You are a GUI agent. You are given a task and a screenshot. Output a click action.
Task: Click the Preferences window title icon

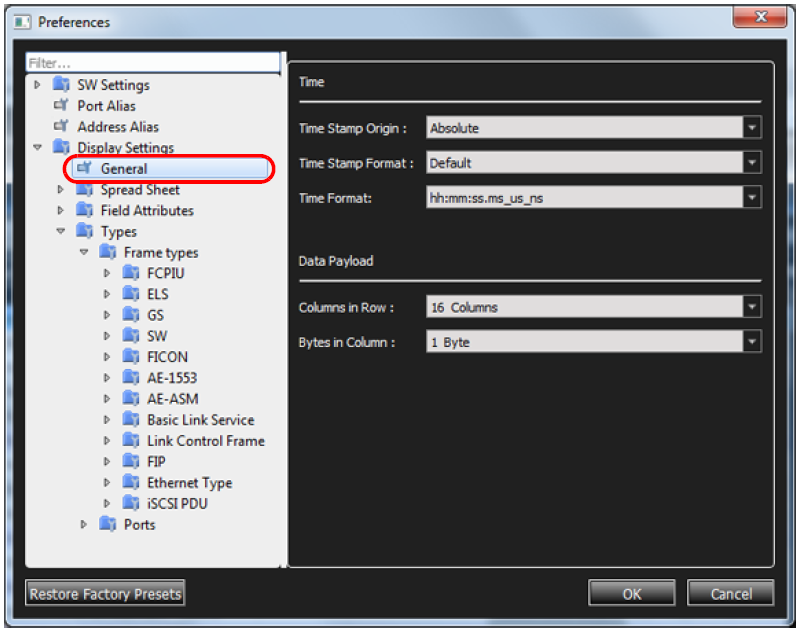point(22,22)
